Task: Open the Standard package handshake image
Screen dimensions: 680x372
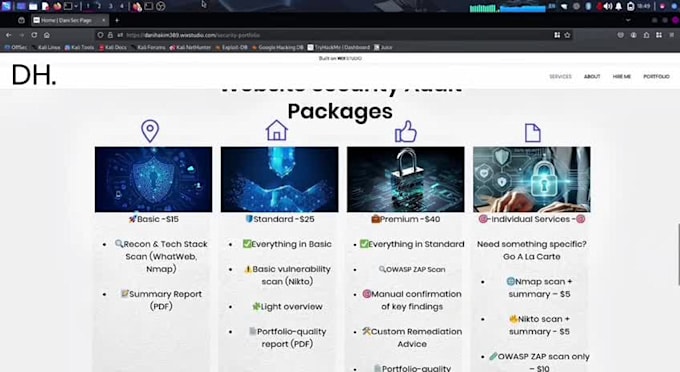Action: point(280,179)
